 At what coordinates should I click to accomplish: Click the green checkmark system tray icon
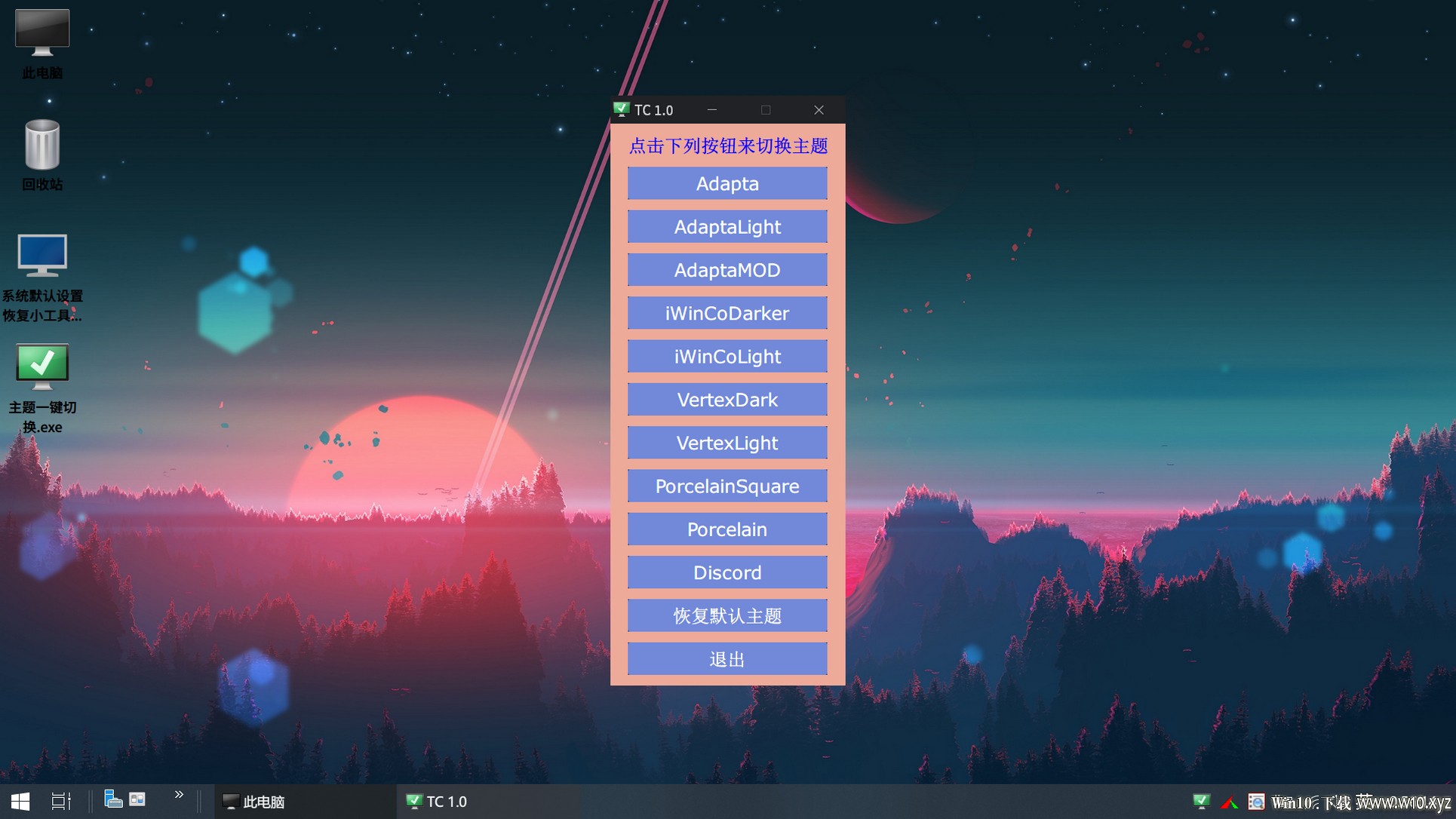(x=1202, y=801)
